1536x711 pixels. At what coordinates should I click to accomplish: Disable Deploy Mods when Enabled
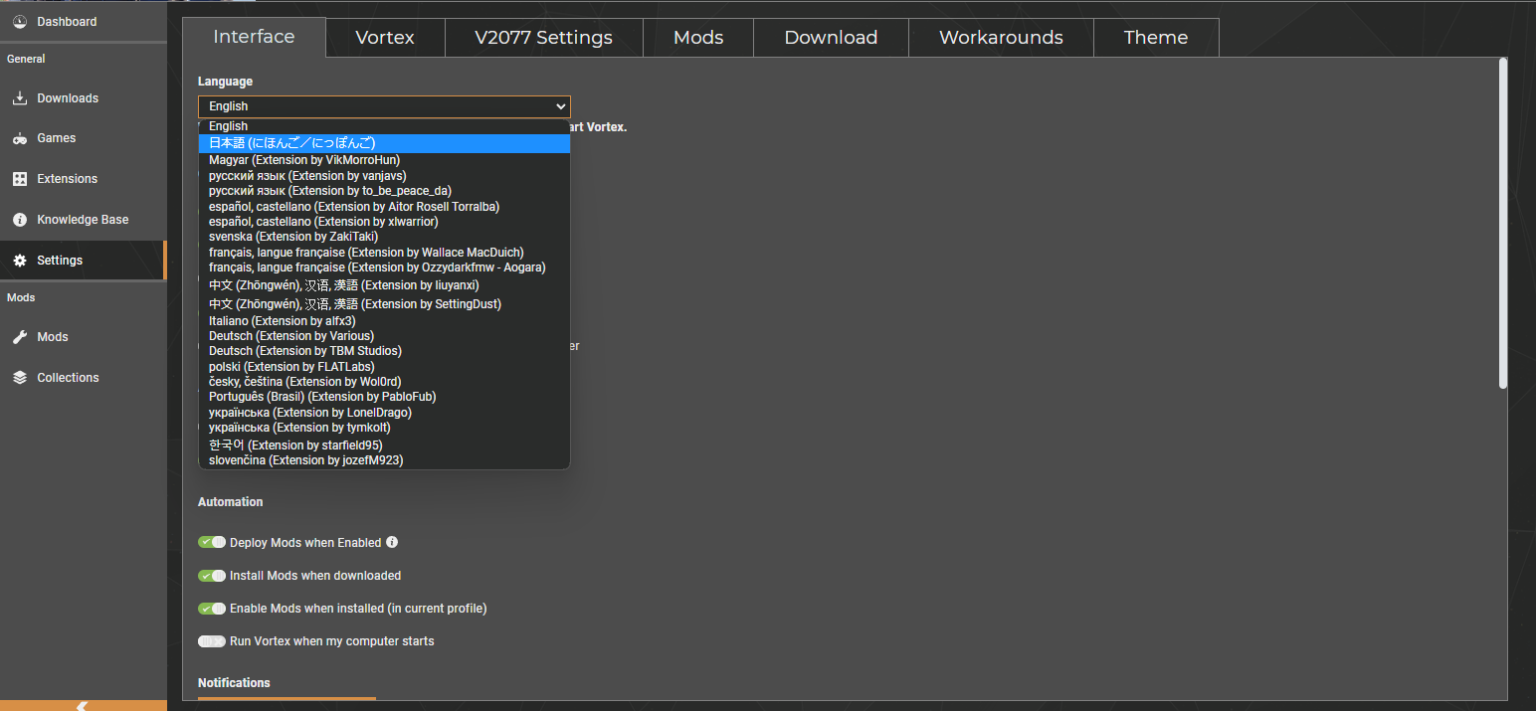coord(212,542)
